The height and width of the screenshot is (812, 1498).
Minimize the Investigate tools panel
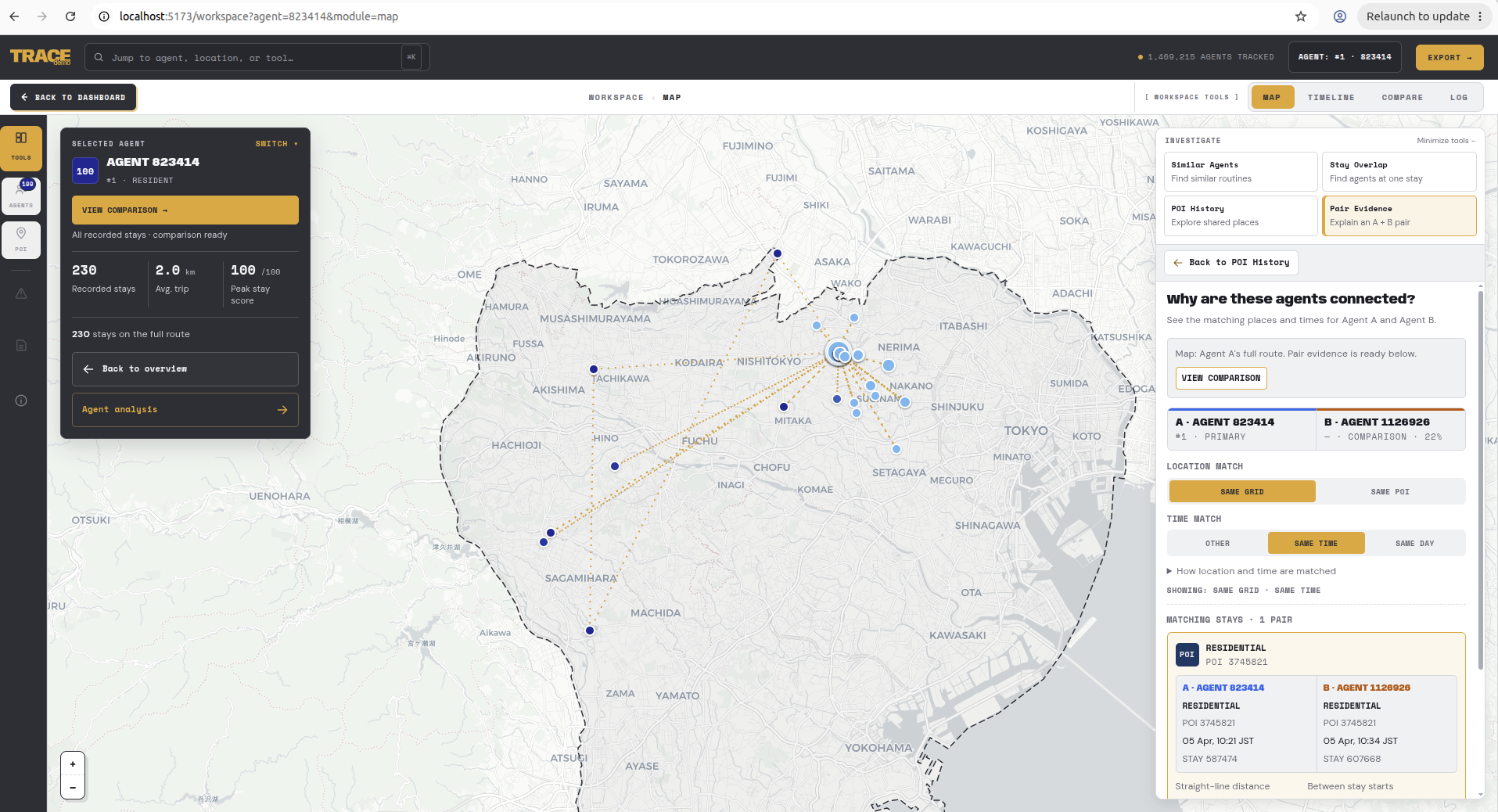click(x=1446, y=141)
